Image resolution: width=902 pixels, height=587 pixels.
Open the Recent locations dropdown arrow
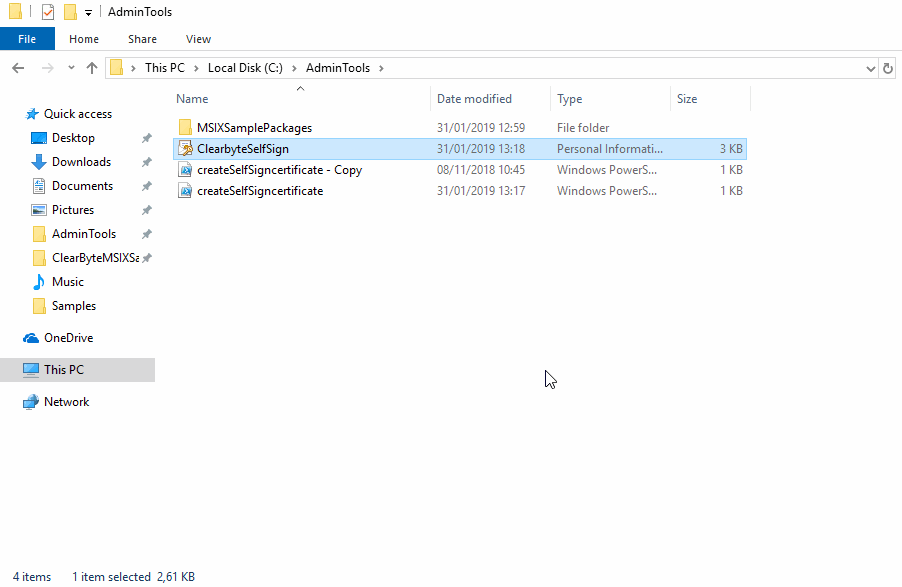[x=71, y=68]
